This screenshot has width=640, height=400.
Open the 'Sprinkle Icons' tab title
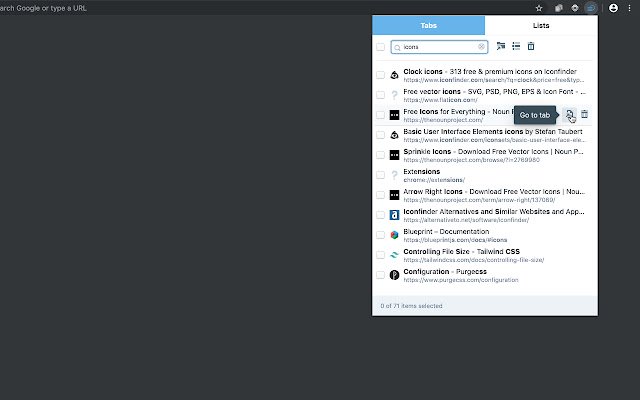point(493,151)
